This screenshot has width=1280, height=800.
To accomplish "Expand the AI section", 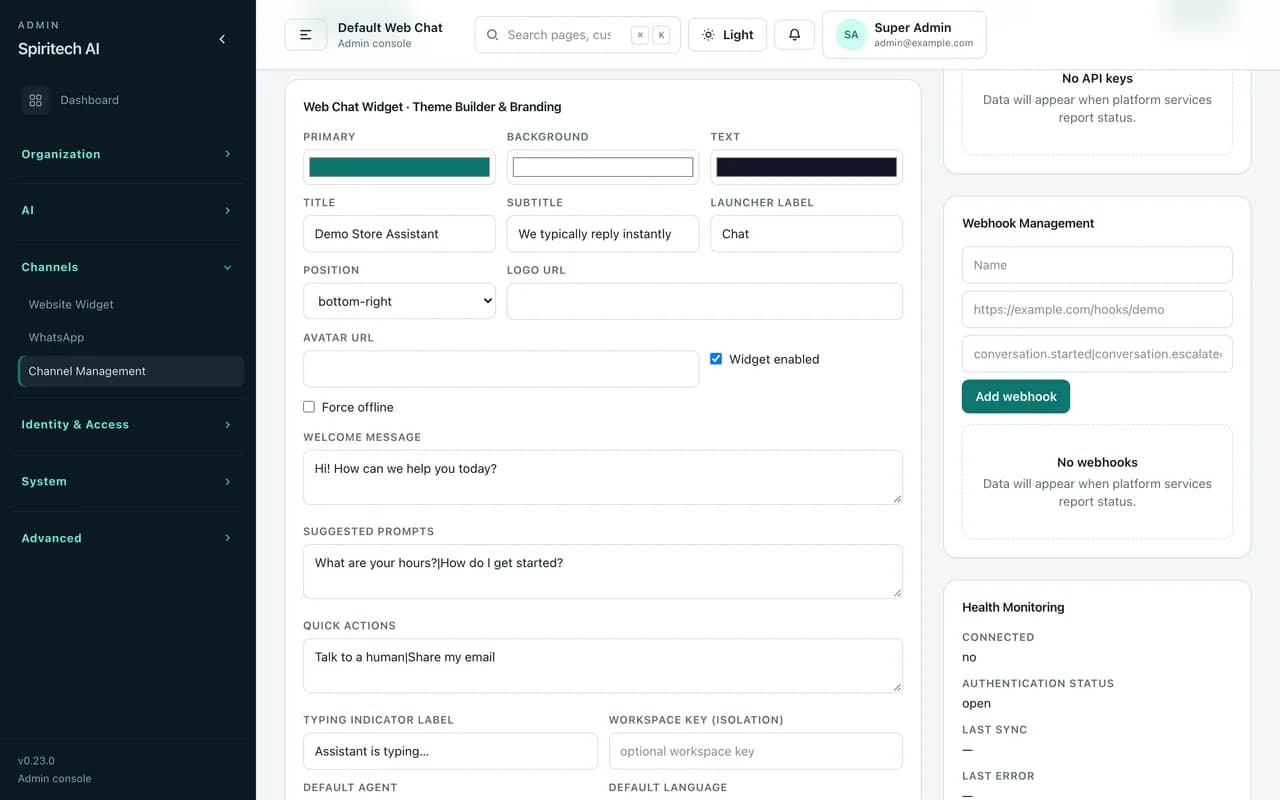I will 128,210.
